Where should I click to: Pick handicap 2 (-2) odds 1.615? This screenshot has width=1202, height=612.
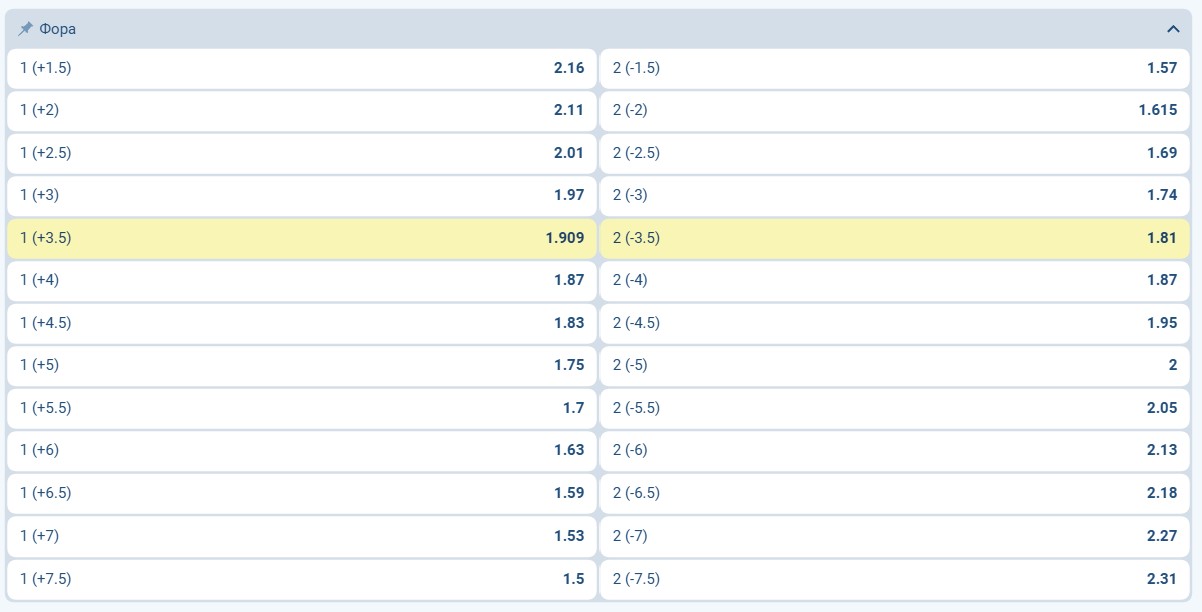[x=895, y=110]
